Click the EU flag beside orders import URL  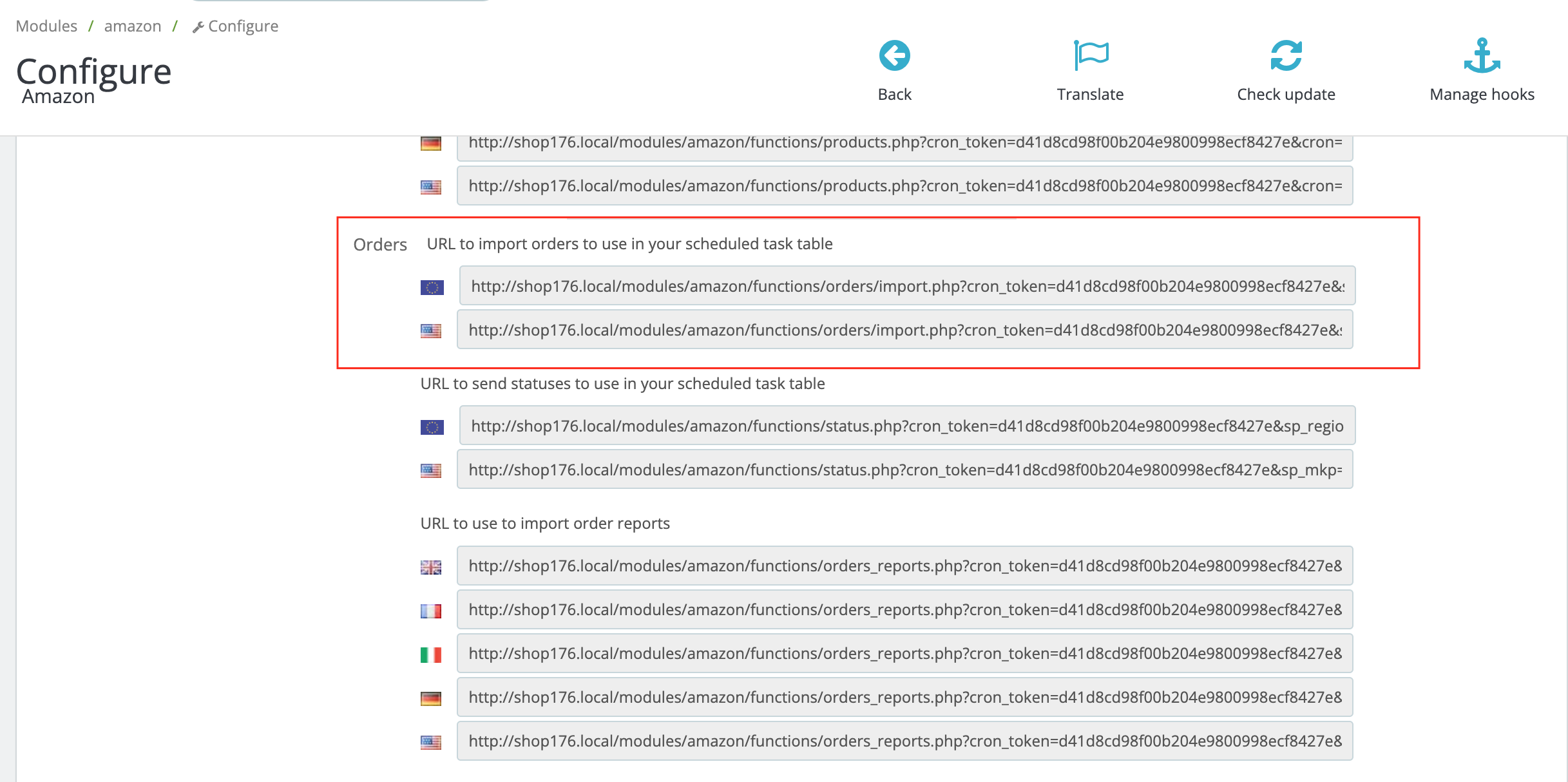(x=432, y=287)
